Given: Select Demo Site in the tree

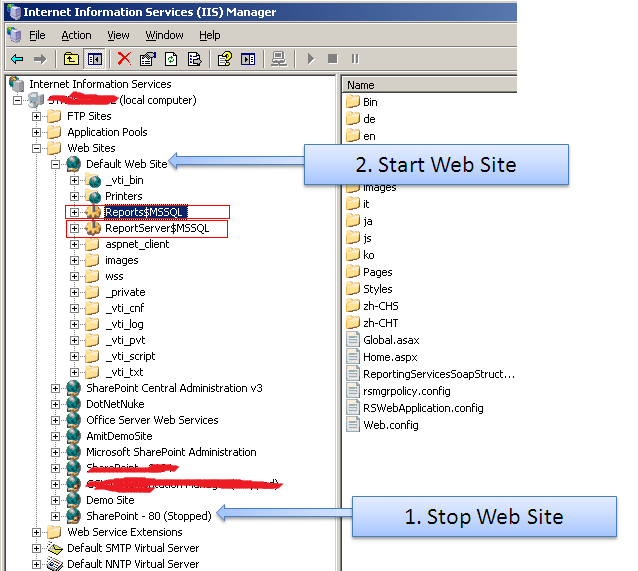Looking at the screenshot, I should [x=110, y=500].
